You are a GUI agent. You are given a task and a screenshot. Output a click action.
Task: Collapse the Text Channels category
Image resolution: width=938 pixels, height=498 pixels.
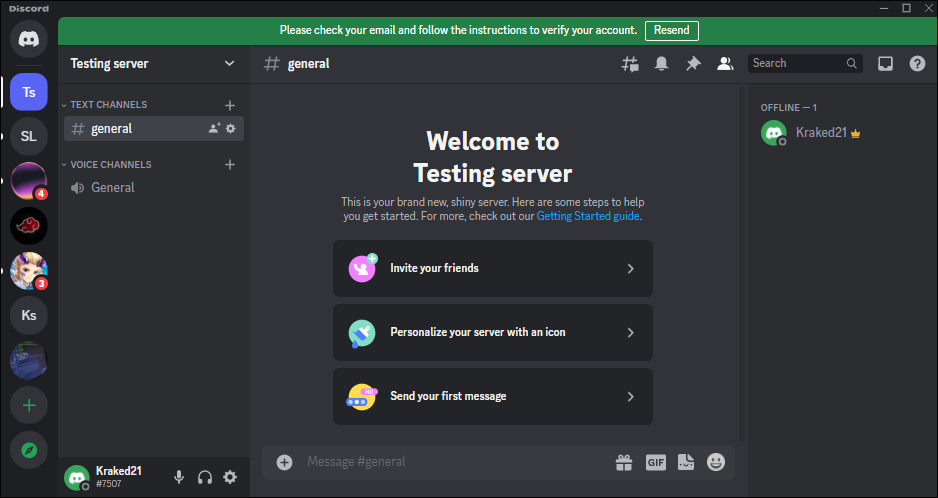pos(108,105)
